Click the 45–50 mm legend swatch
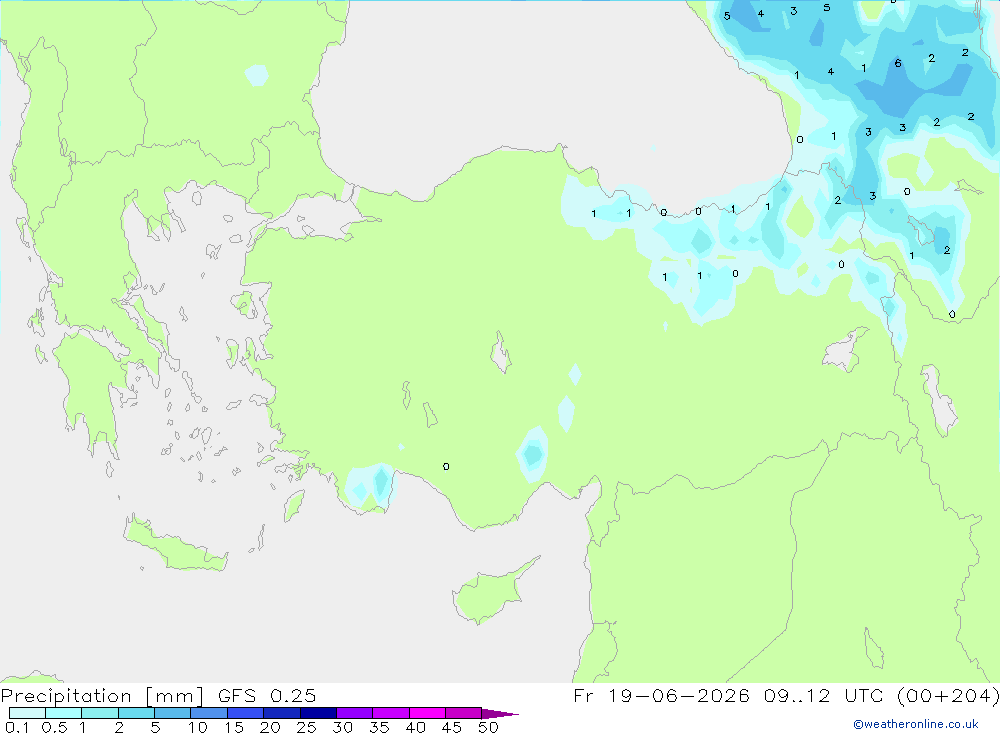The height and width of the screenshot is (733, 1000). coord(464,713)
